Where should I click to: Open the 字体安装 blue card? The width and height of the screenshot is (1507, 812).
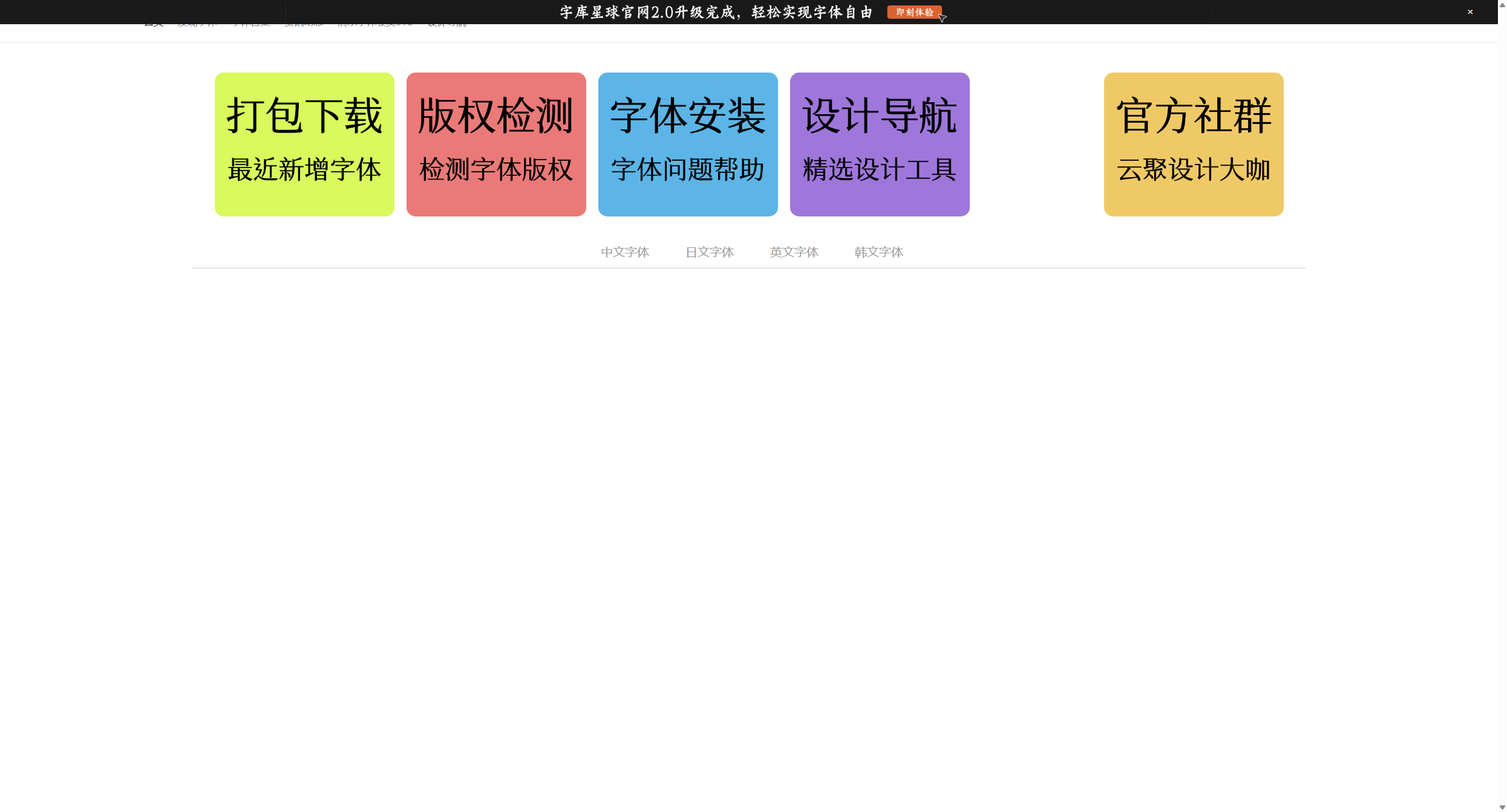[x=688, y=145]
